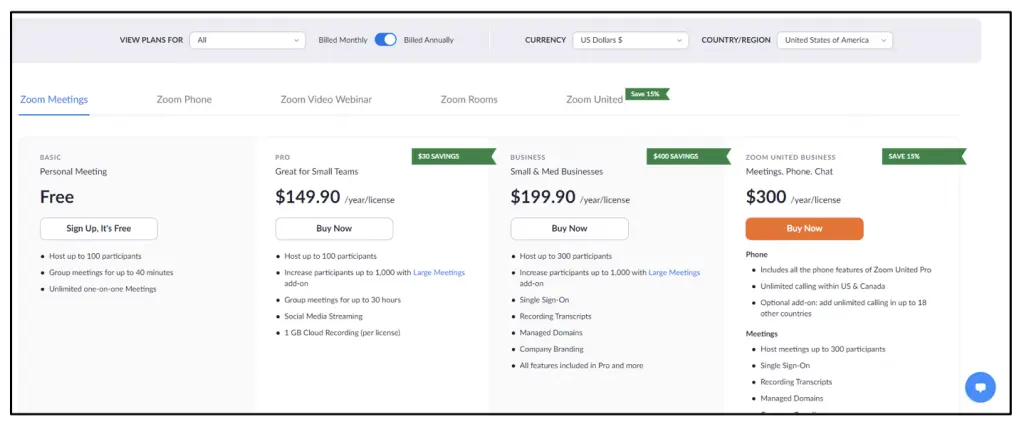Viewport: 1024px width, 422px height.
Task: Toggle billing between monthly and annually
Action: [x=385, y=40]
